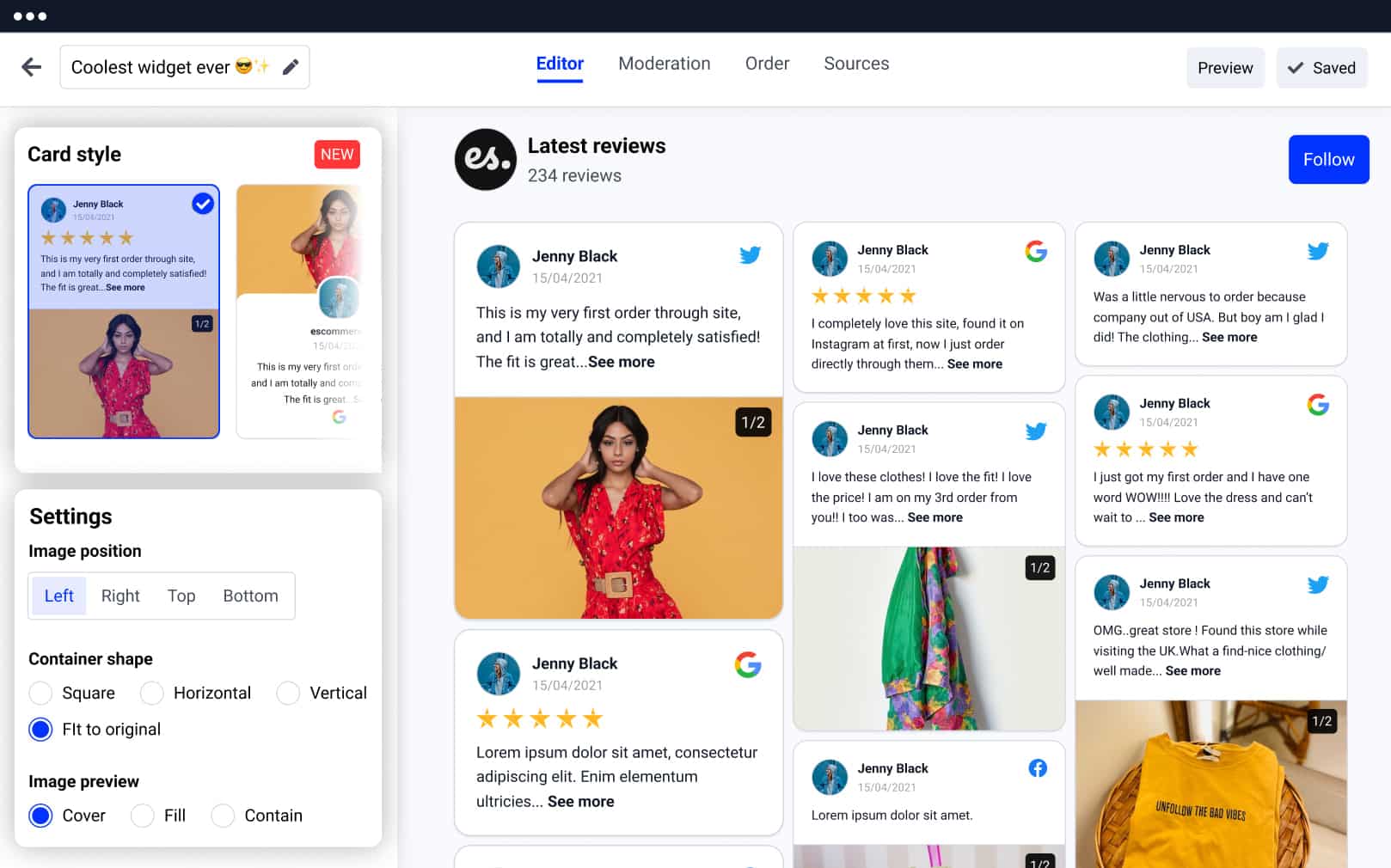Click the Preview button
1391x868 pixels.
1225,68
